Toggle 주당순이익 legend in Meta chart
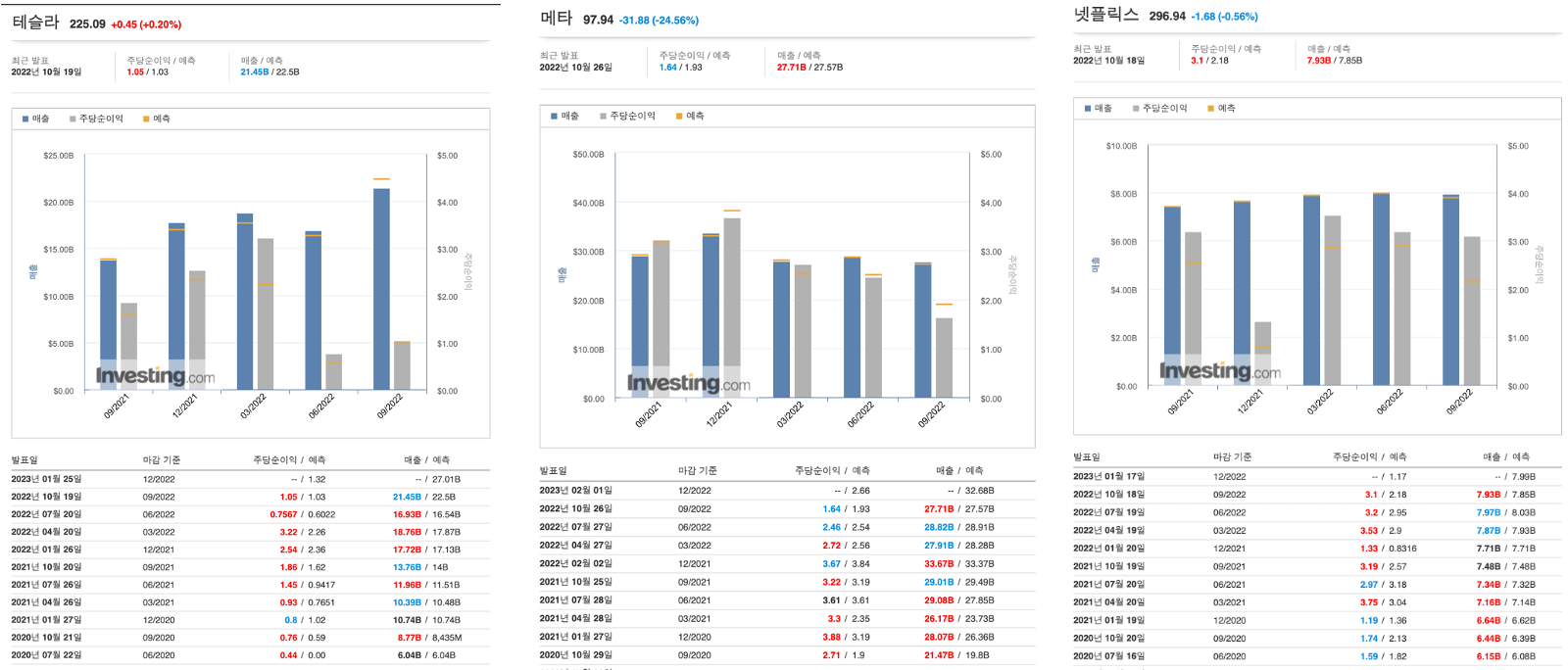The width and height of the screenshot is (1568, 670). [x=627, y=116]
